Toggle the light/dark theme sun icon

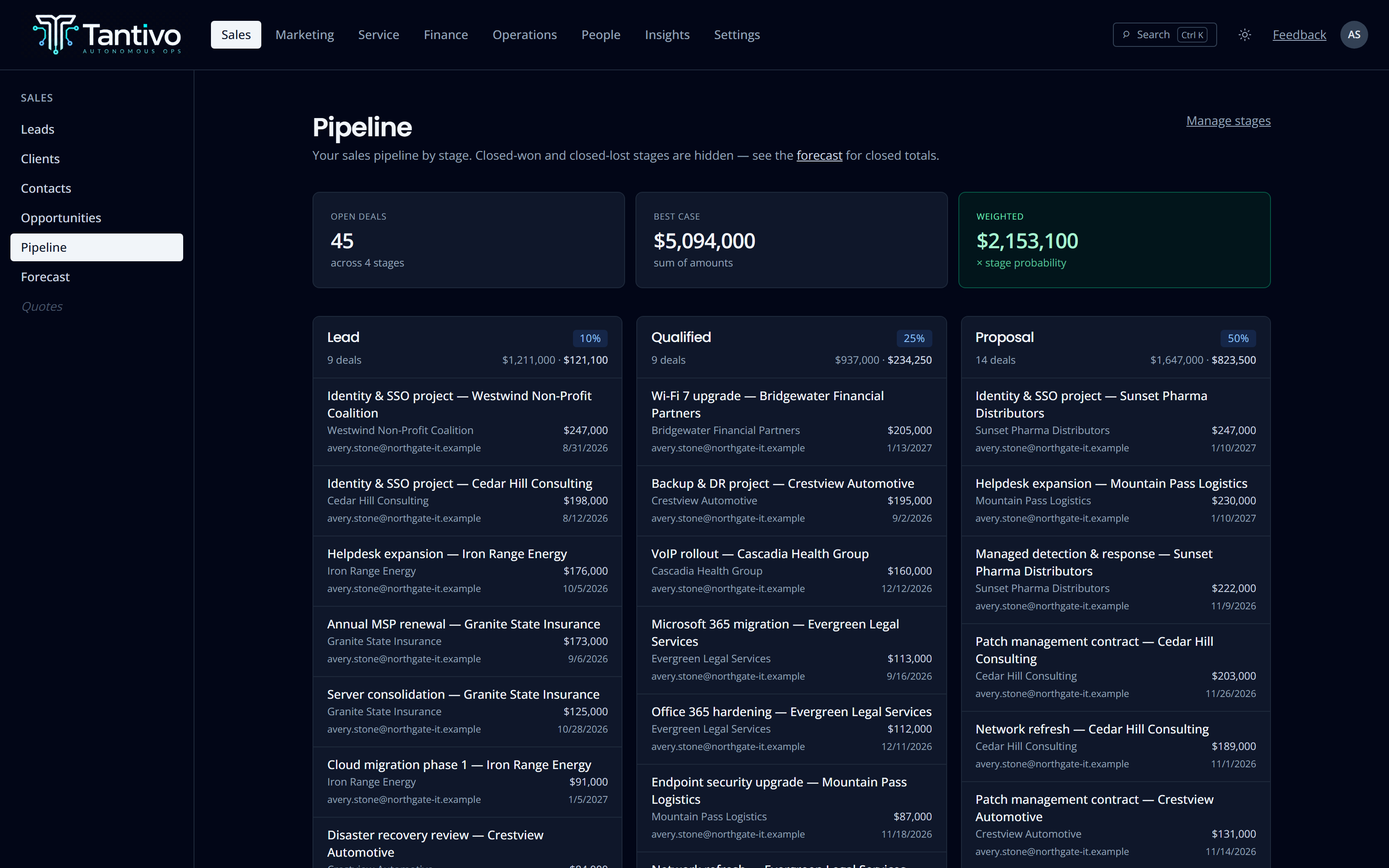pyautogui.click(x=1244, y=35)
